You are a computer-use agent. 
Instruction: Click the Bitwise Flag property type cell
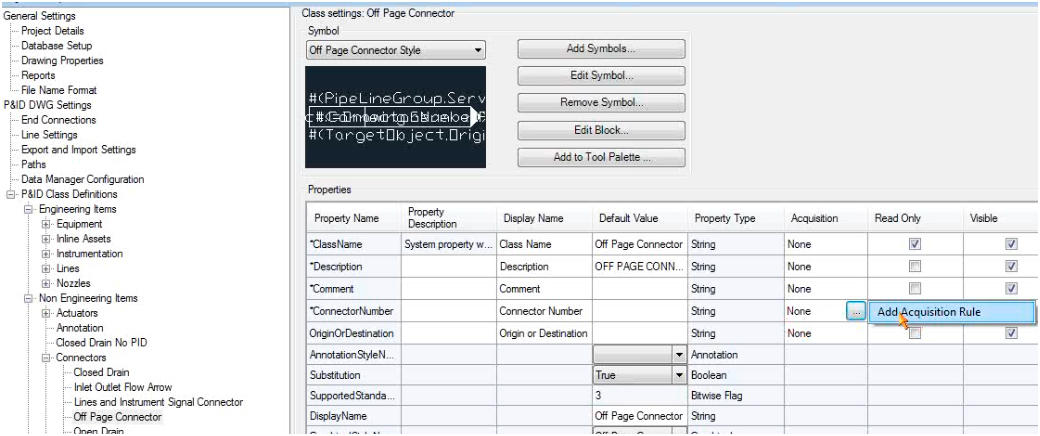[735, 396]
